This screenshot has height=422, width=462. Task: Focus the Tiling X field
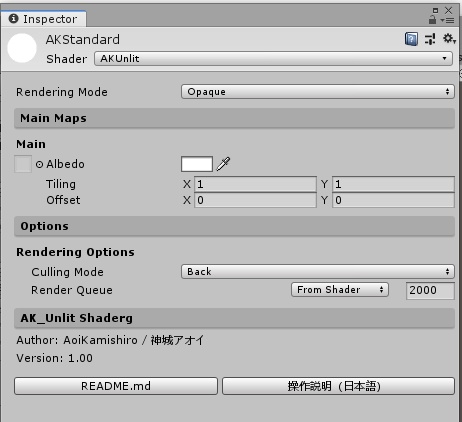(255, 184)
